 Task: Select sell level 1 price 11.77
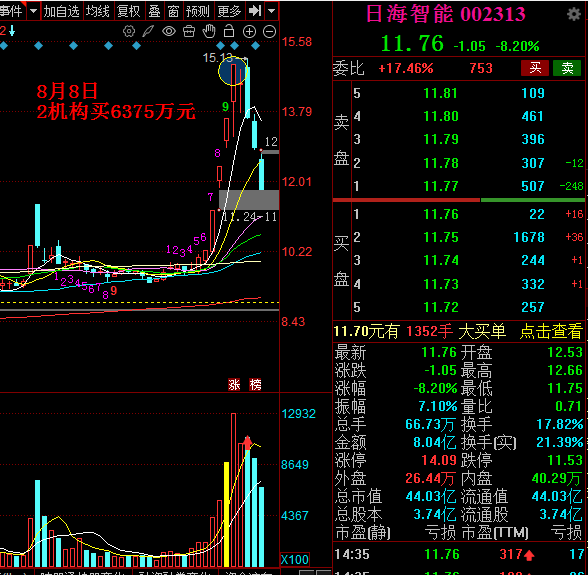[441, 186]
